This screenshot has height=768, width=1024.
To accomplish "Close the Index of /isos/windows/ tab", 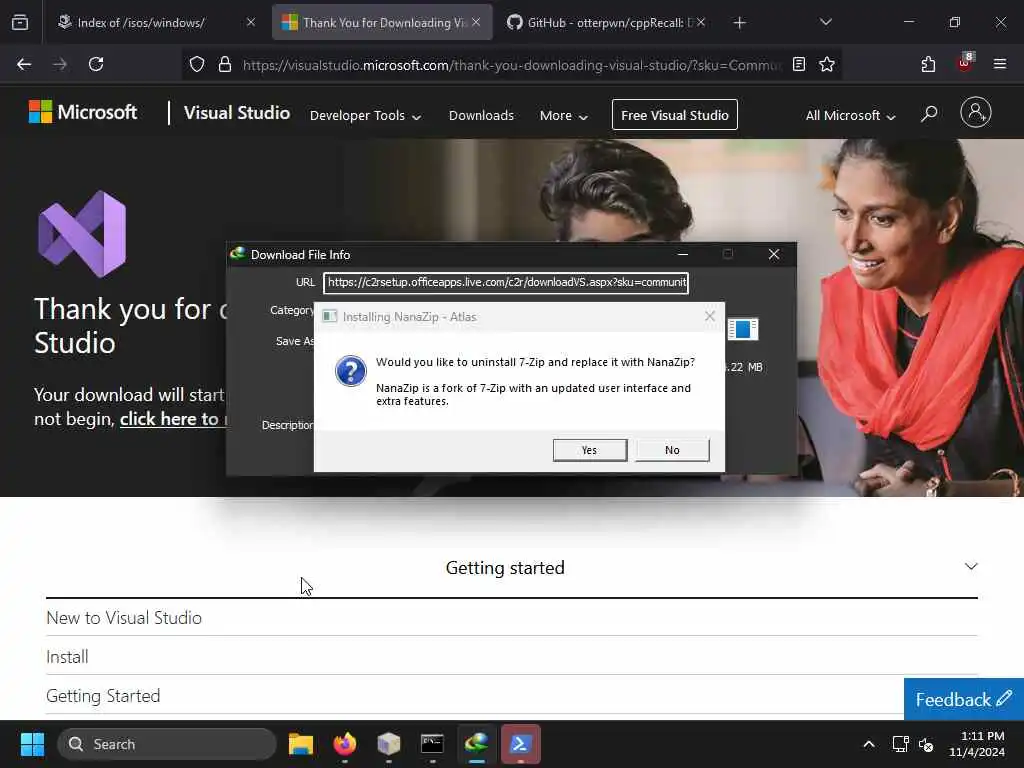I will coord(251,22).
